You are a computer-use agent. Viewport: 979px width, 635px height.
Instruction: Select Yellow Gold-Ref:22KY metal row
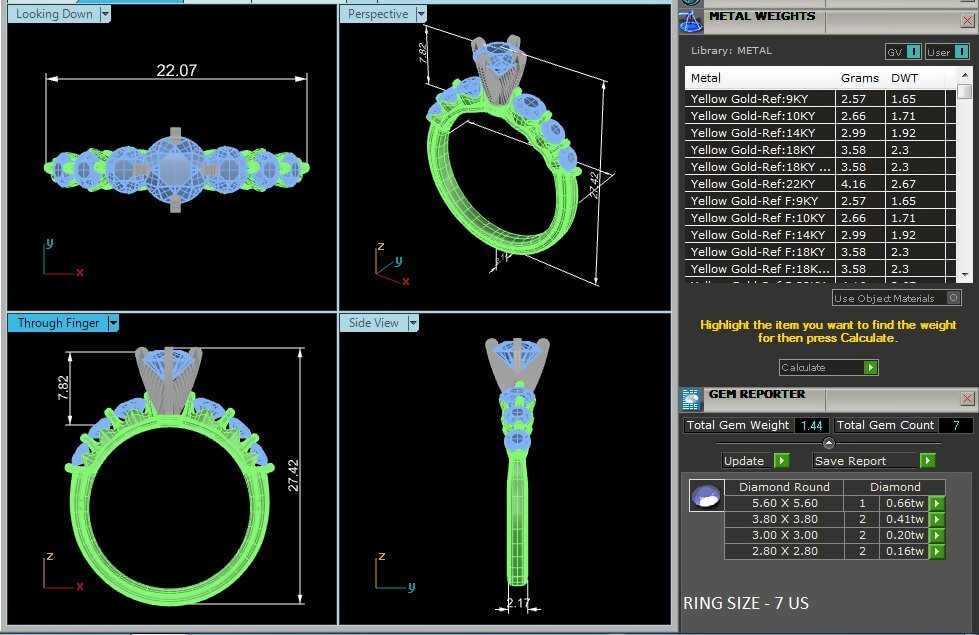[760, 184]
